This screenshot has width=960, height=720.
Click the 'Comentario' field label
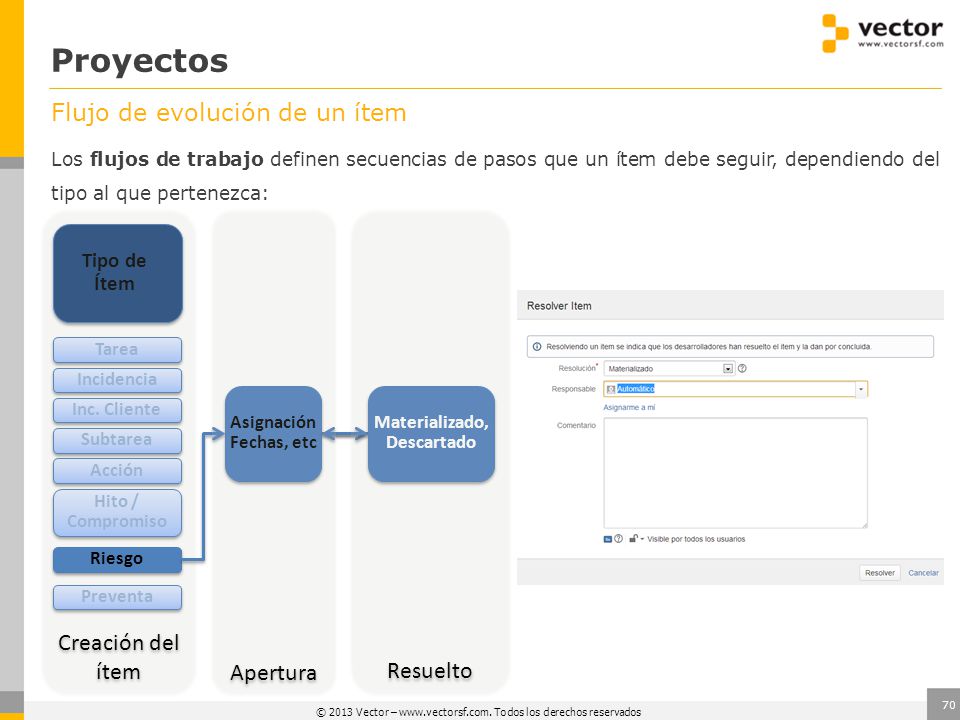pos(576,426)
